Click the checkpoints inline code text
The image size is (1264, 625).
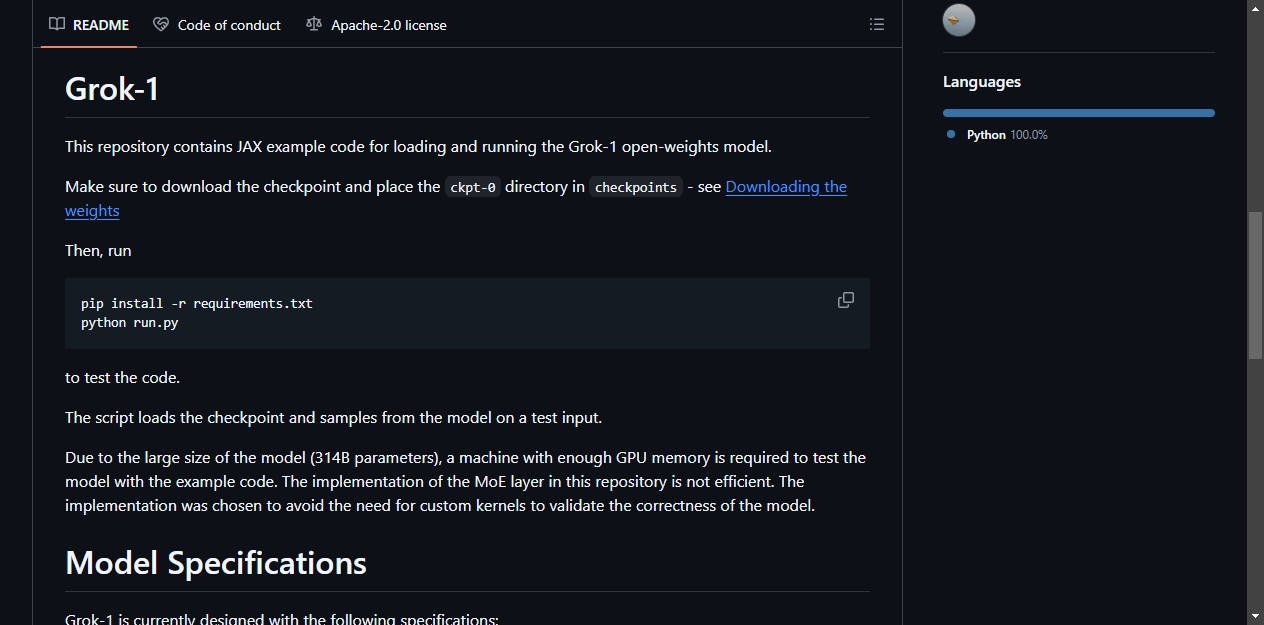[636, 187]
